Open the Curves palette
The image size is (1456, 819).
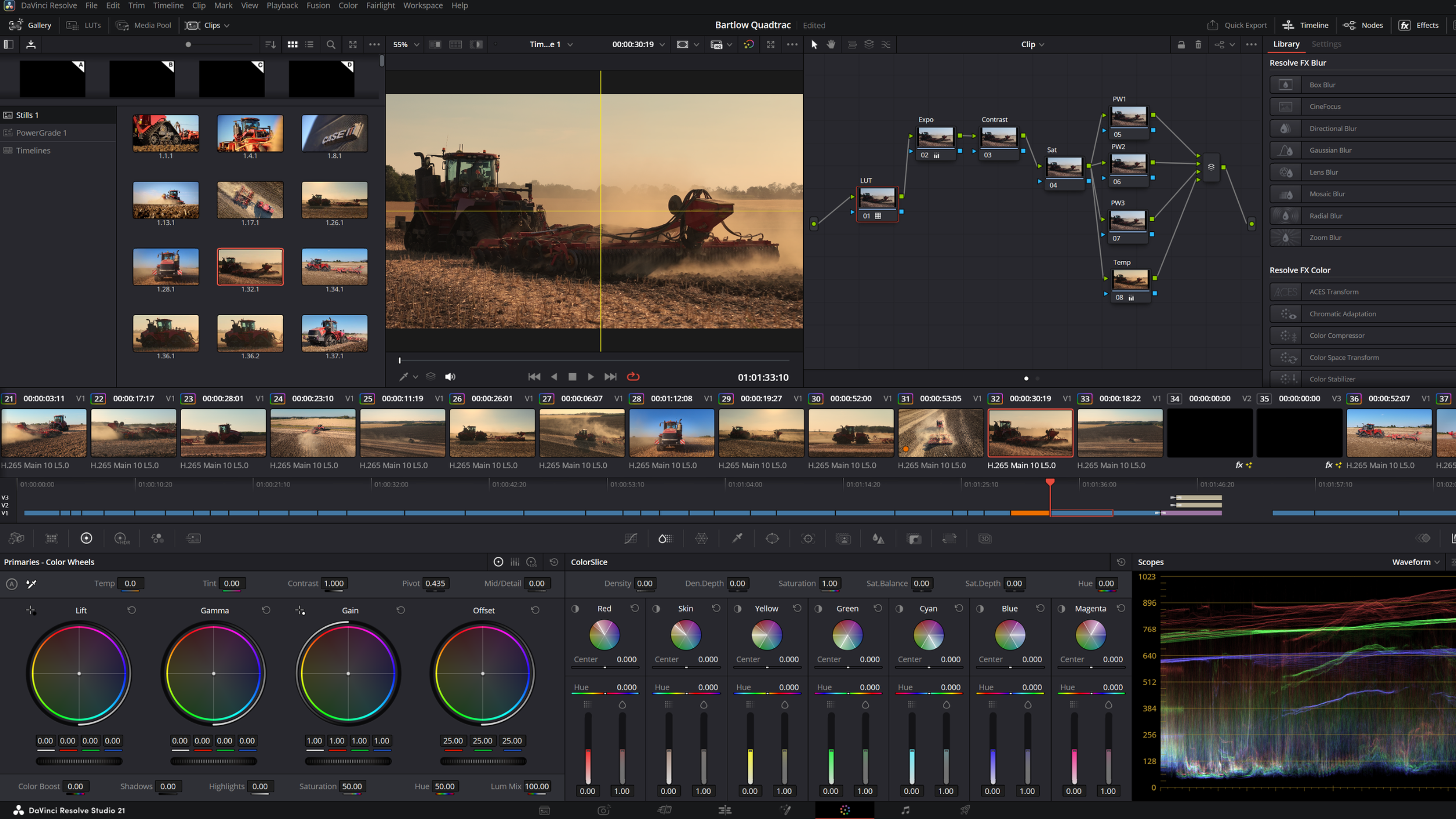pyautogui.click(x=631, y=539)
